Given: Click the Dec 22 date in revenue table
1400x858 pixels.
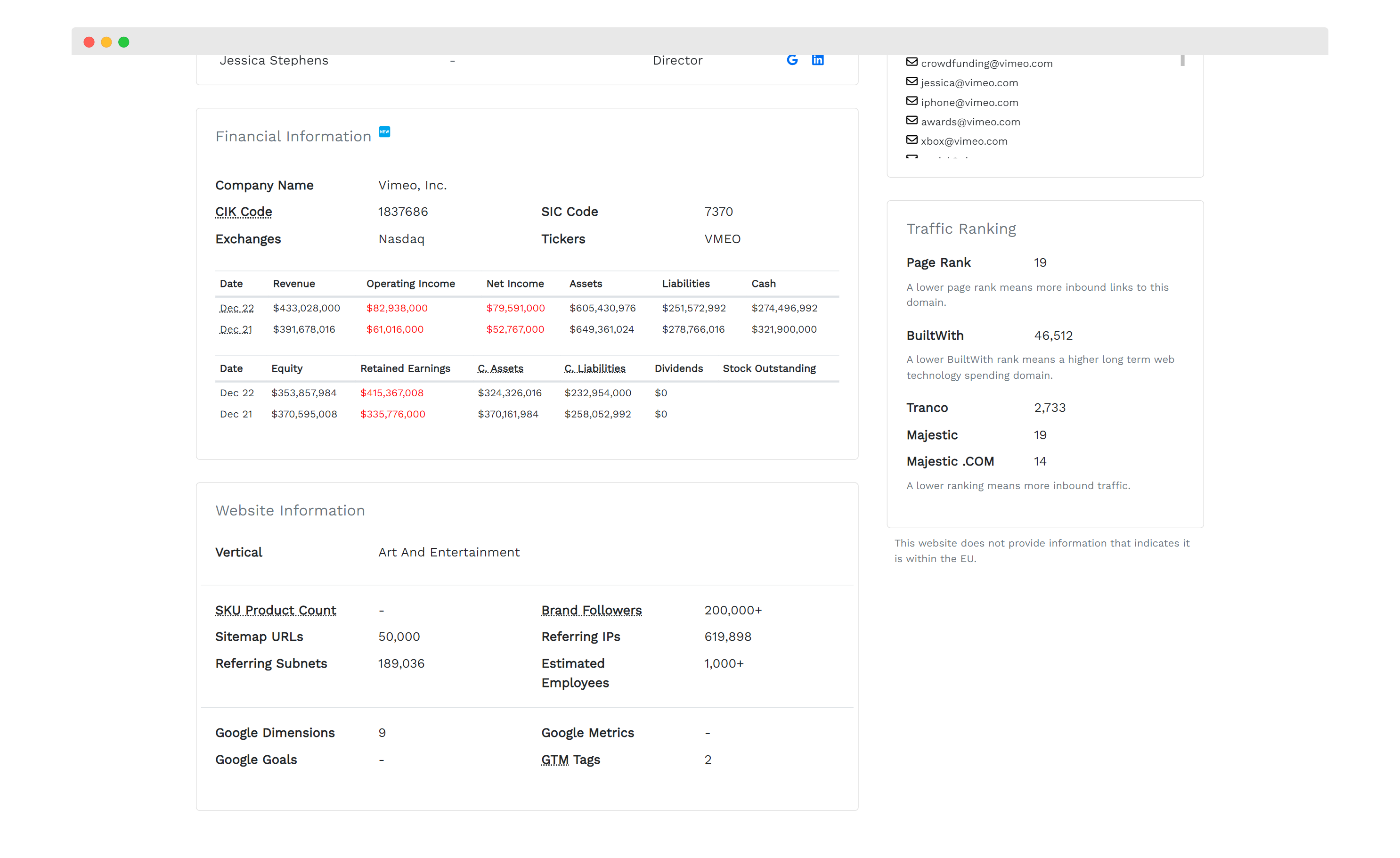Looking at the screenshot, I should click(x=236, y=308).
